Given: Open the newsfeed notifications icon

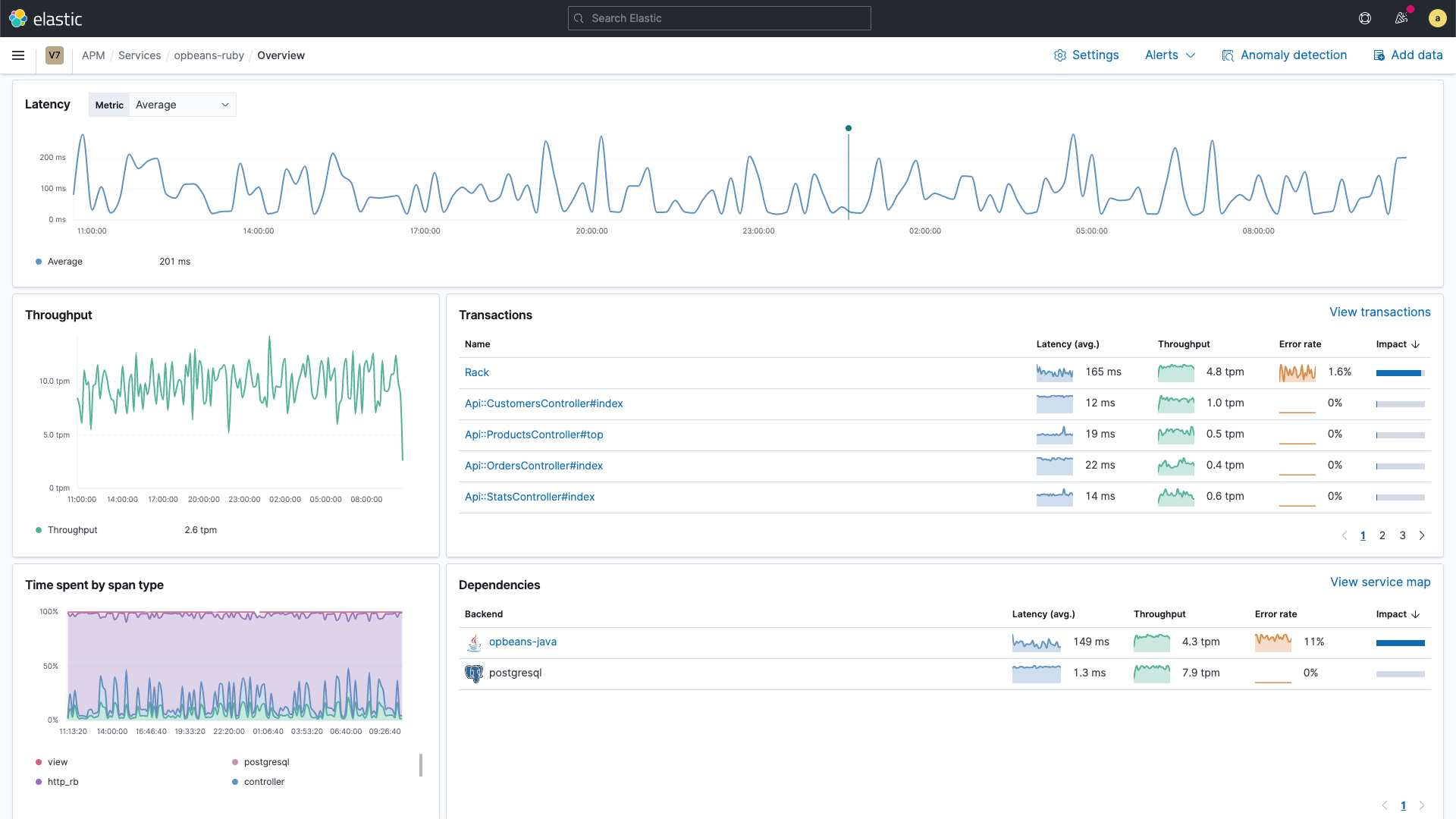Looking at the screenshot, I should (x=1401, y=18).
